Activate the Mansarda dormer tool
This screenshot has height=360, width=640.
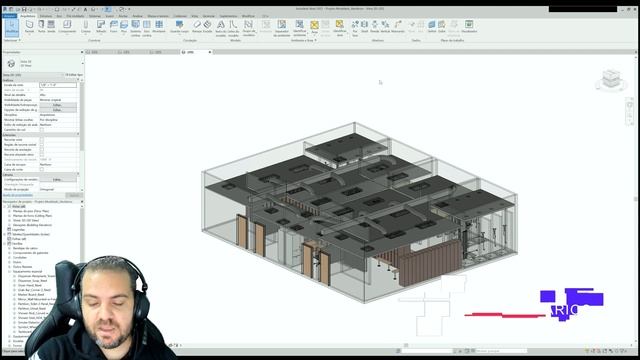coord(398,27)
